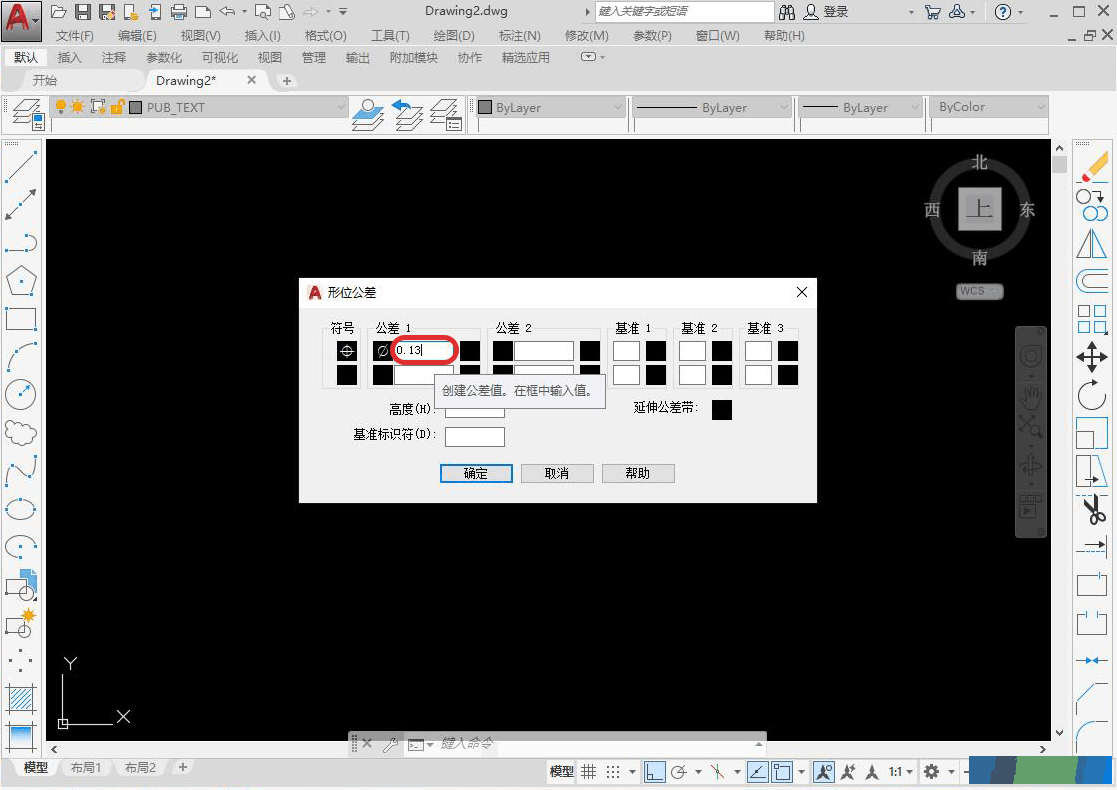Expand the ByColor plot style dropdown
This screenshot has width=1117, height=790.
[x=1041, y=107]
